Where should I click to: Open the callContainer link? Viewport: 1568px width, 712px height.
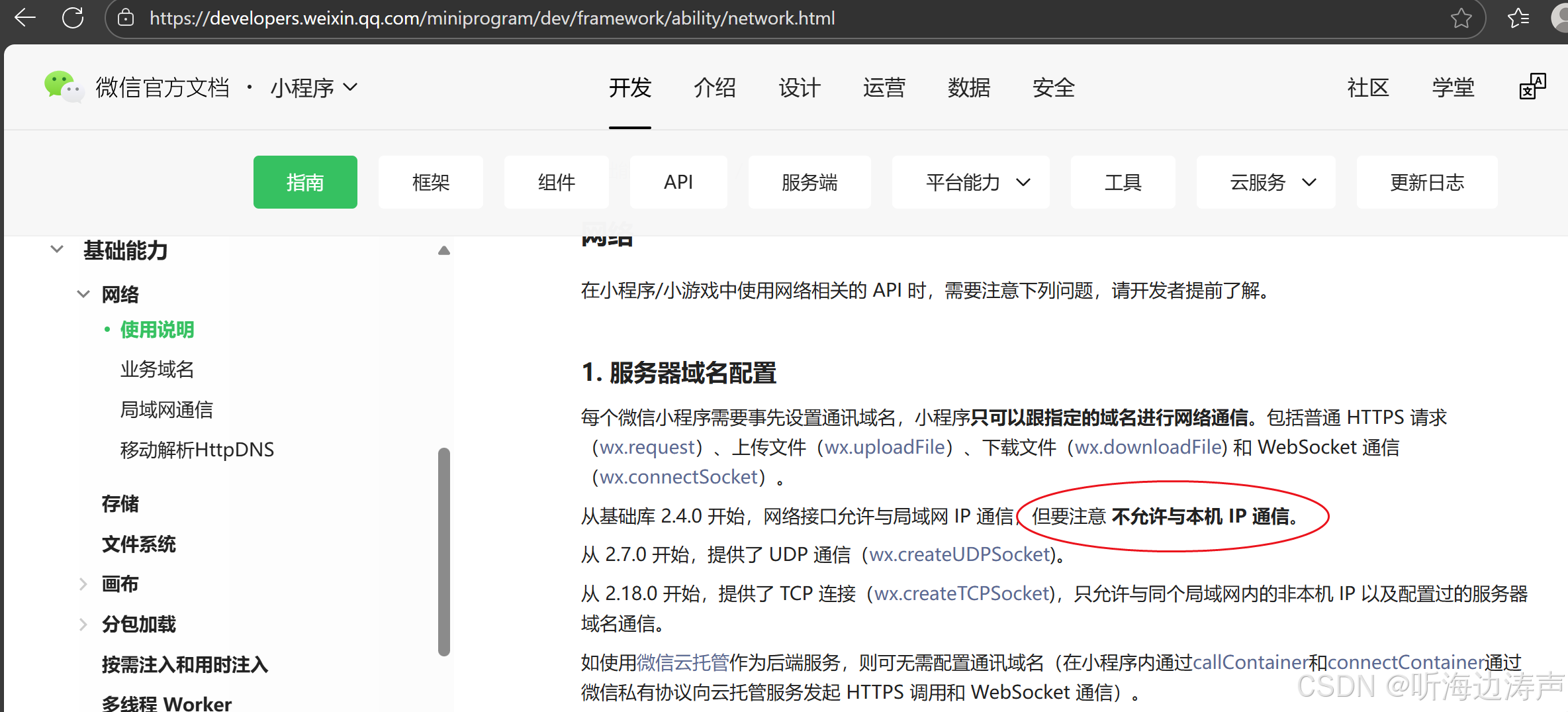click(1250, 662)
